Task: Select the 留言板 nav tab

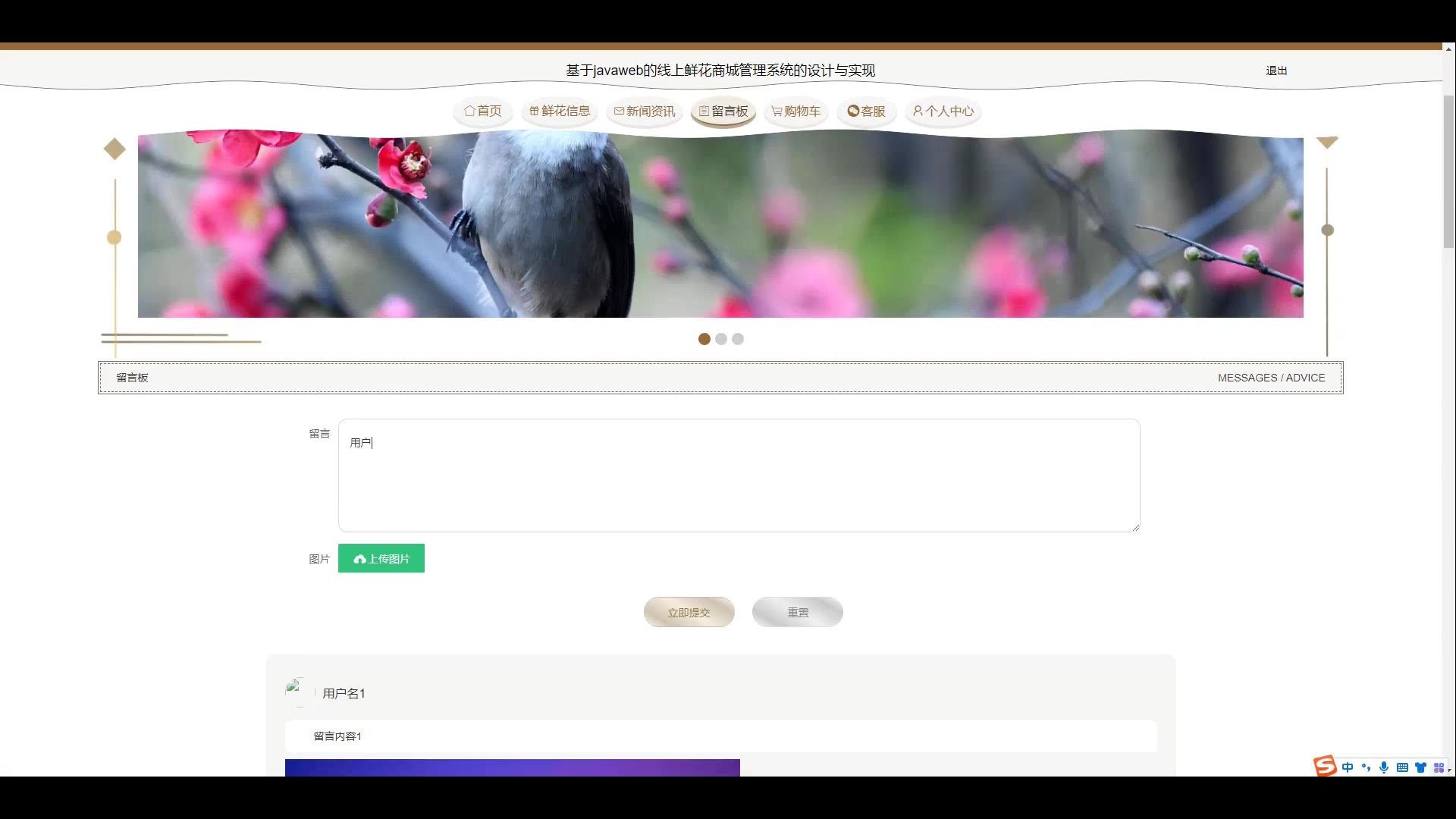Action: pos(723,111)
